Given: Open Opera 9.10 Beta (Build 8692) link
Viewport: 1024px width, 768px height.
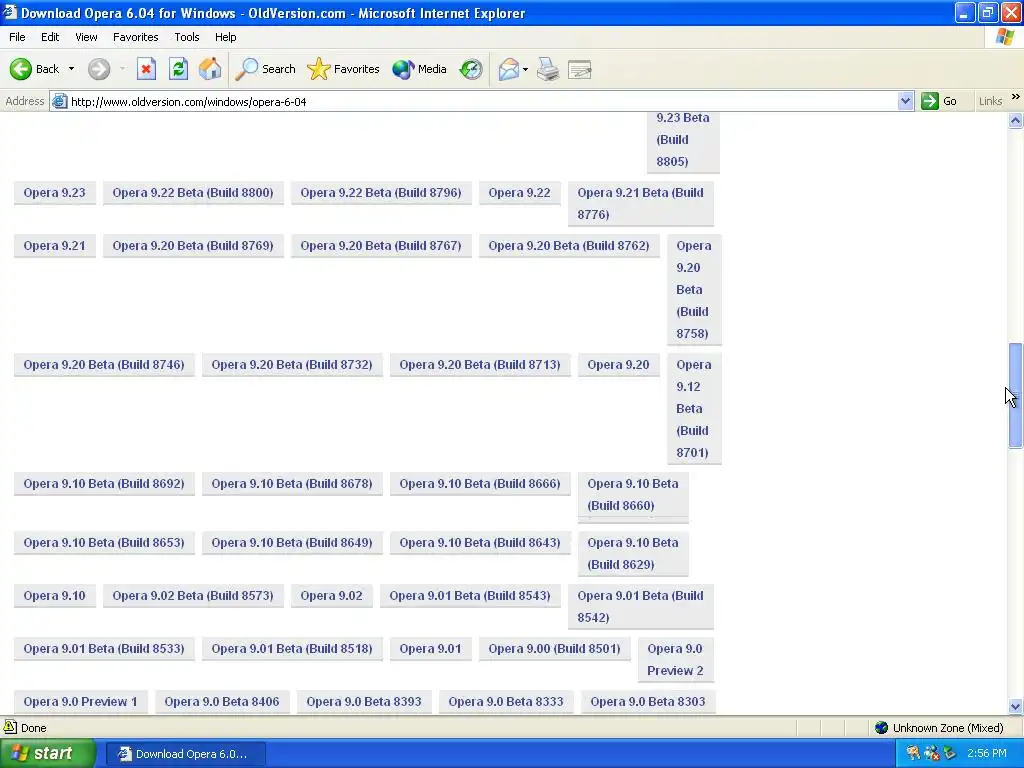Looking at the screenshot, I should pyautogui.click(x=104, y=483).
